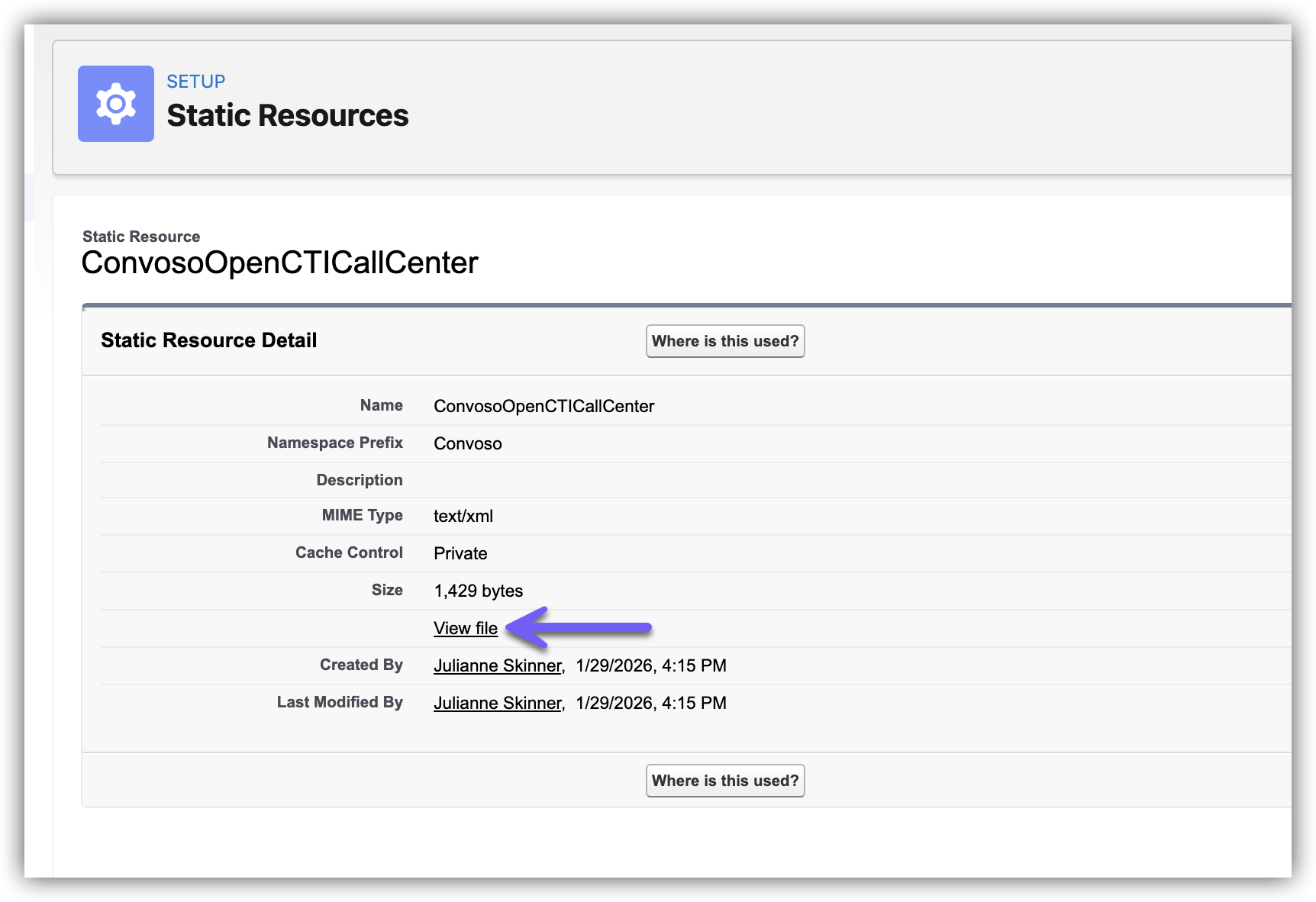
Task: Click the Size value 1,429 bytes
Action: pyautogui.click(x=478, y=591)
